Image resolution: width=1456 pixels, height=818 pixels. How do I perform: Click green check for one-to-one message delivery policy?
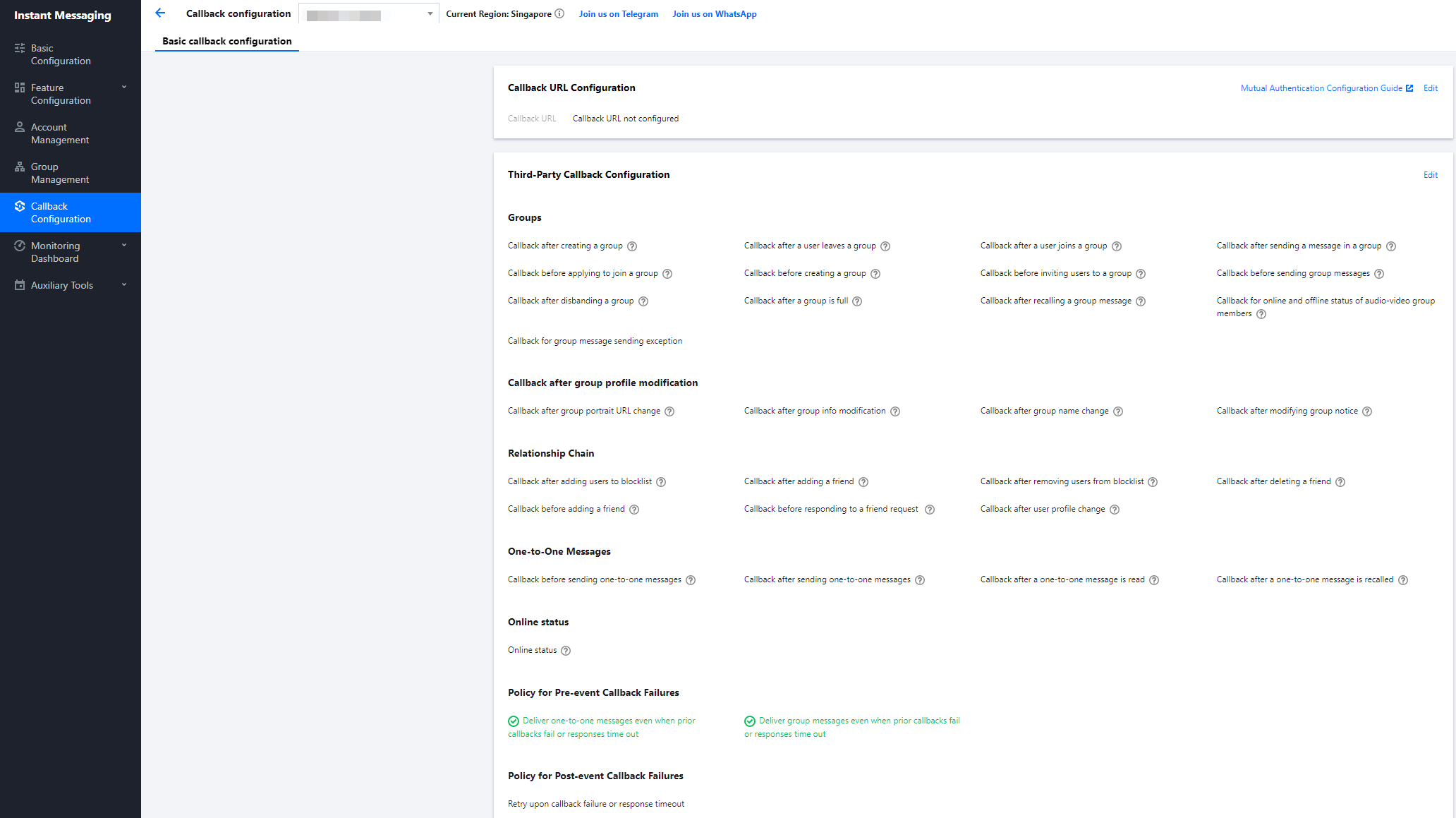514,721
